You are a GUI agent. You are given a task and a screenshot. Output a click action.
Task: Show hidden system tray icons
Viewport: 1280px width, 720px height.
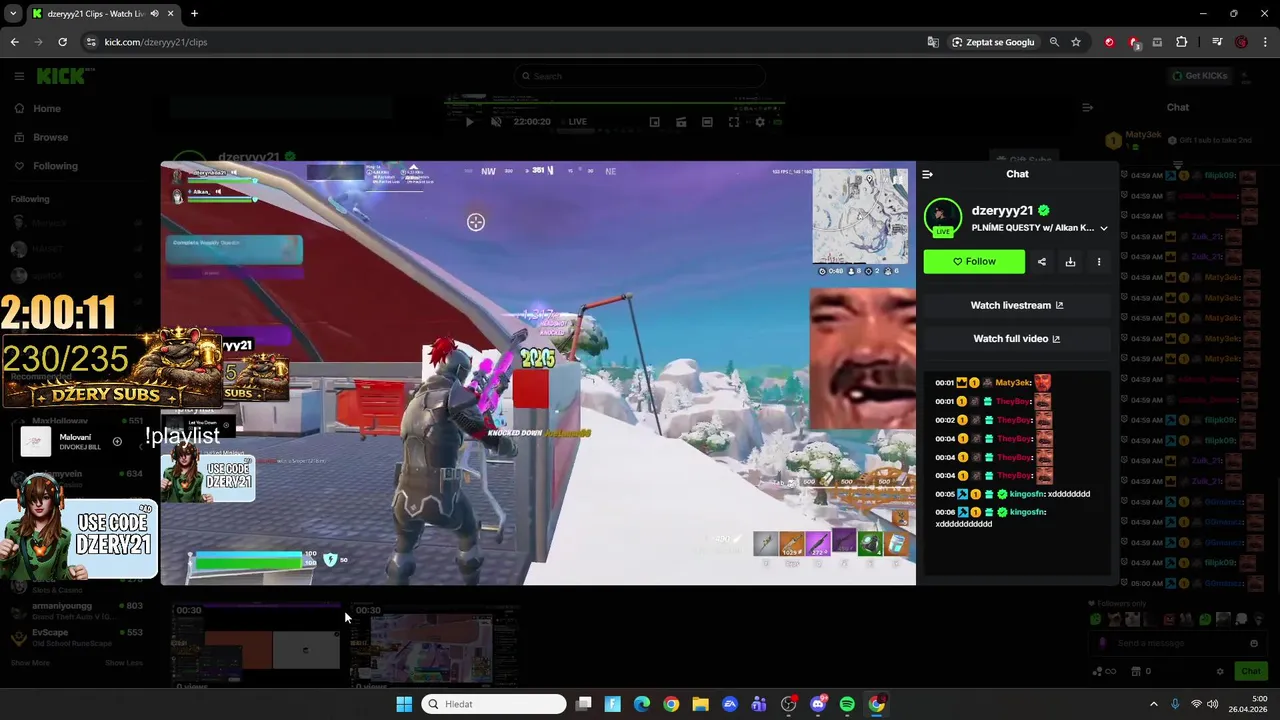(x=1153, y=704)
